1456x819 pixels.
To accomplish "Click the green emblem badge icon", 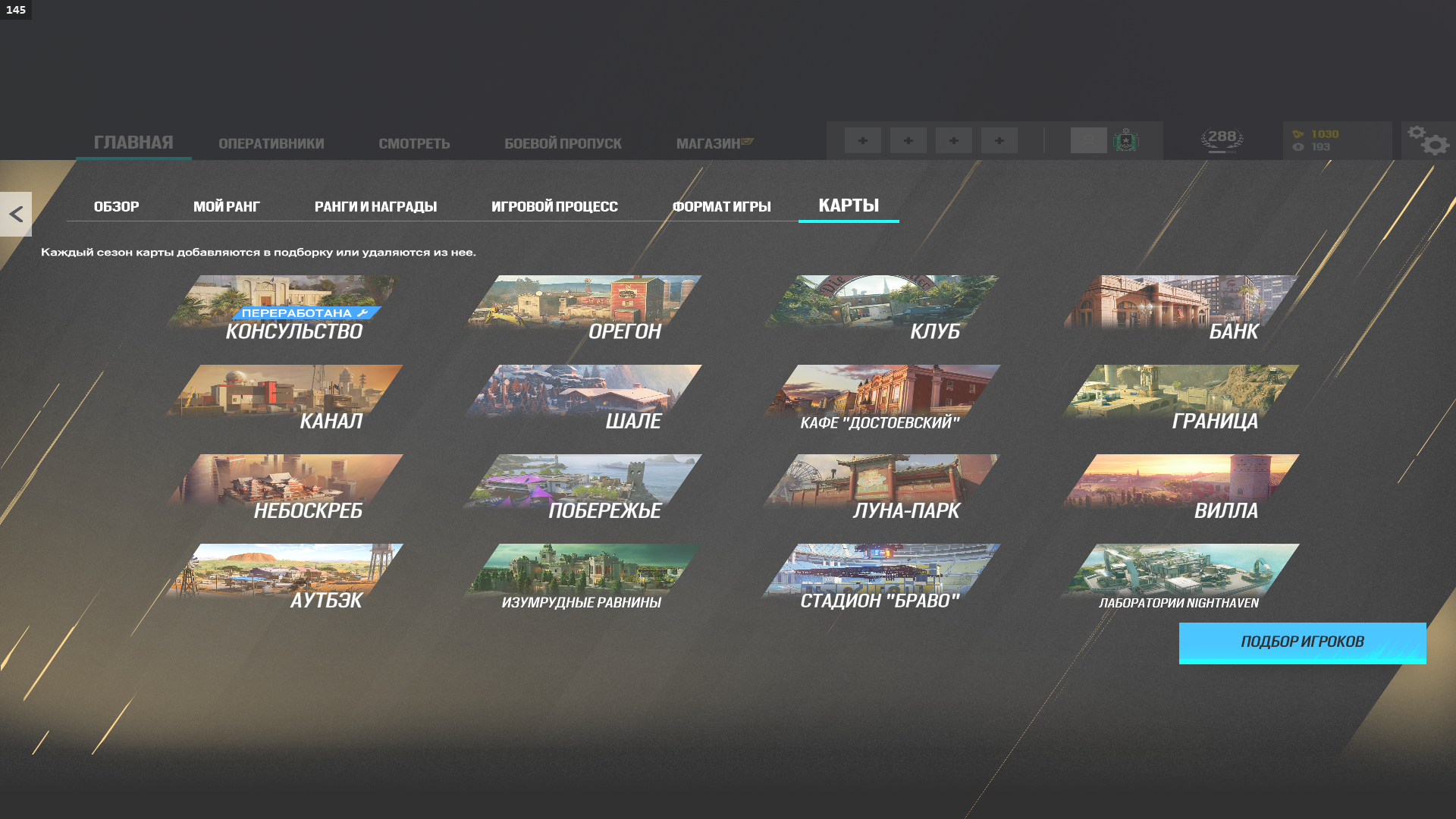I will coord(1126,140).
